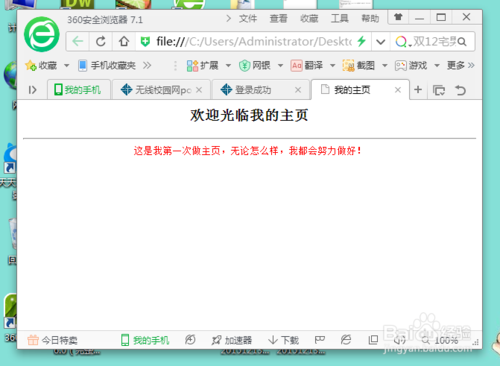Click the search box field
This screenshot has height=366, width=500.
point(434,42)
